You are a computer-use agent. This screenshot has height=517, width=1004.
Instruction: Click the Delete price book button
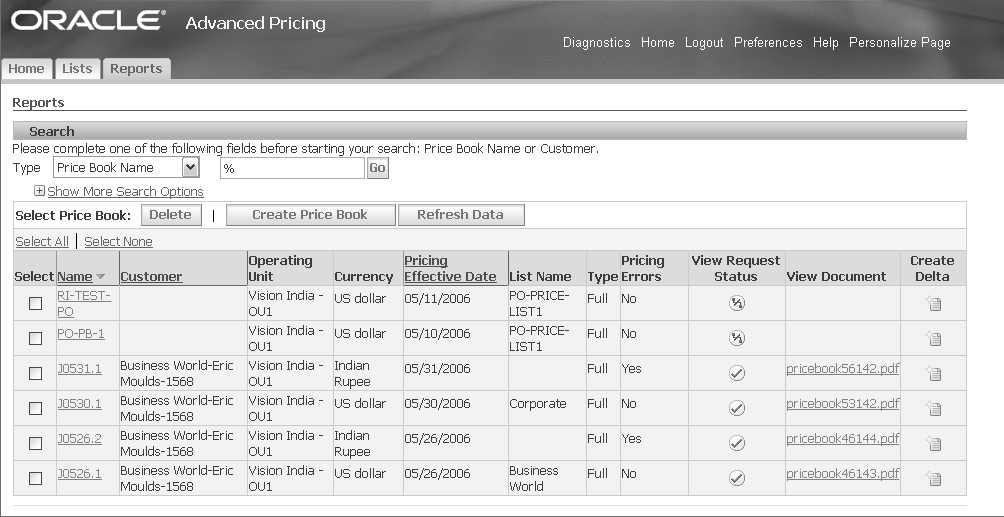170,215
